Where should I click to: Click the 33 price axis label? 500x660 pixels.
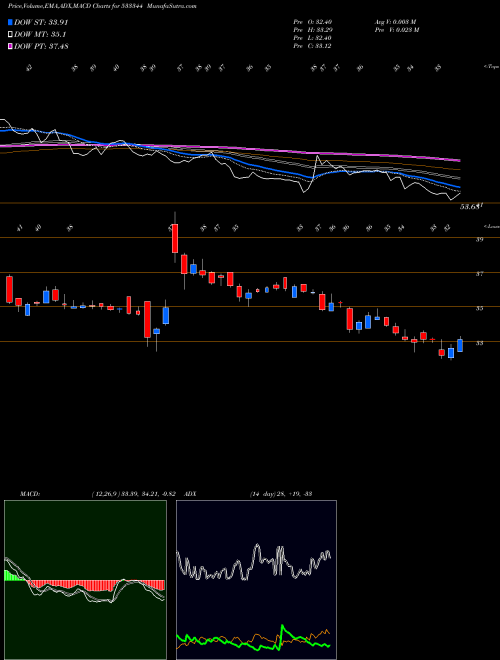pos(480,343)
